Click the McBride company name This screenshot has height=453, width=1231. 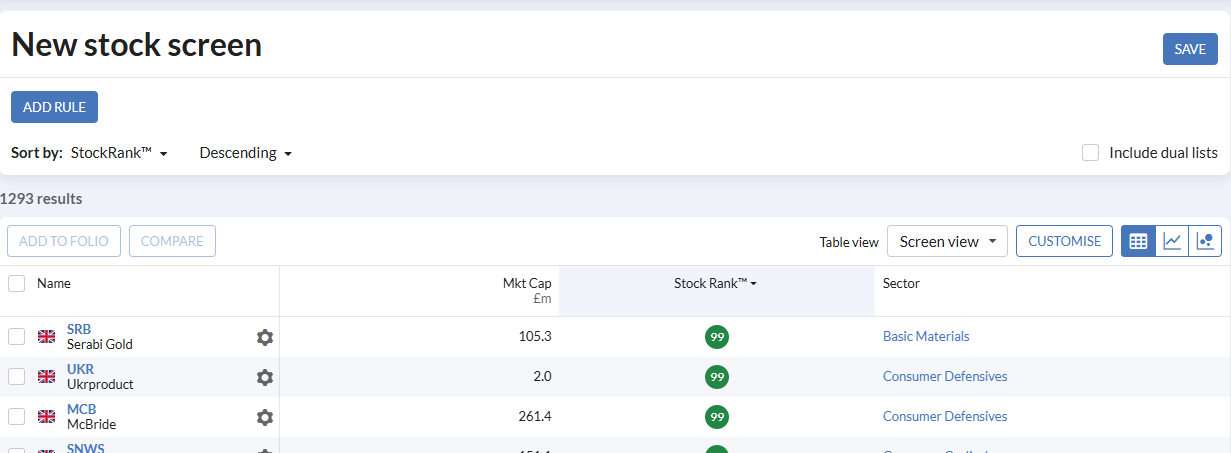(x=91, y=425)
